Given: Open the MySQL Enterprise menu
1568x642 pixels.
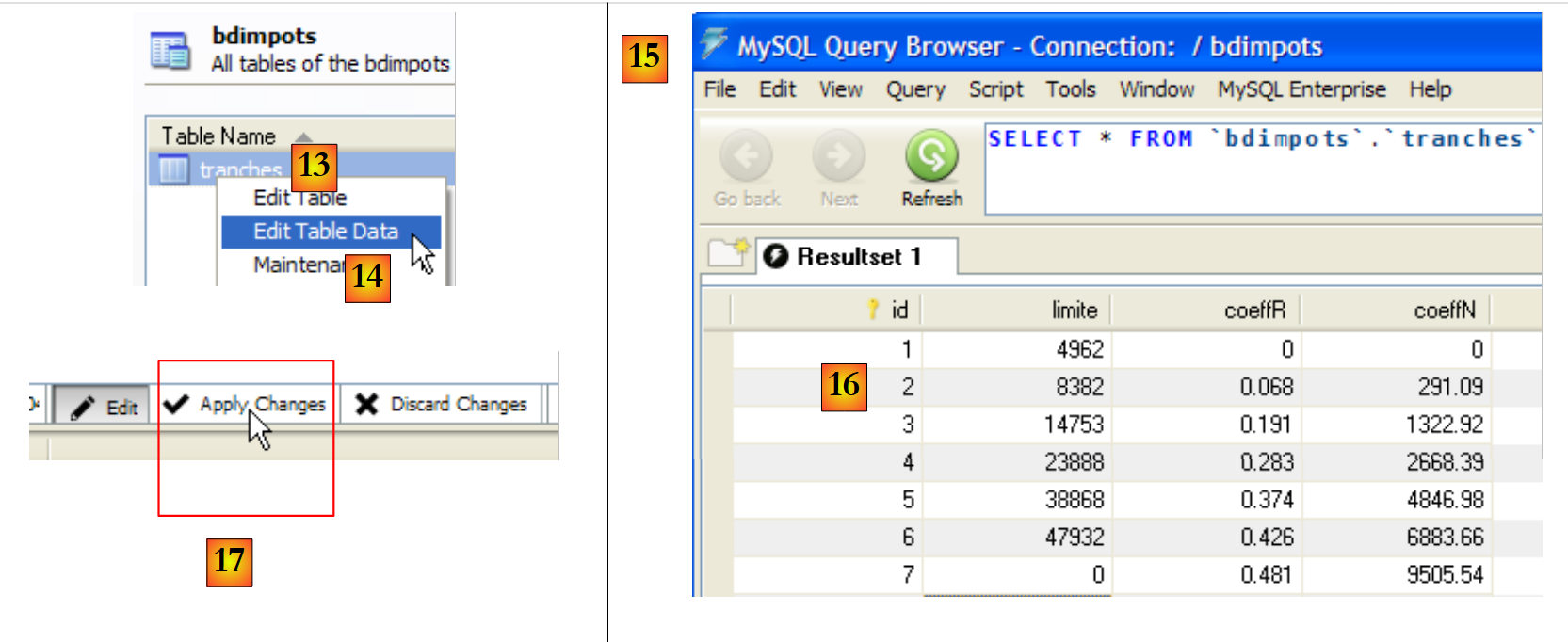Looking at the screenshot, I should pyautogui.click(x=1301, y=89).
